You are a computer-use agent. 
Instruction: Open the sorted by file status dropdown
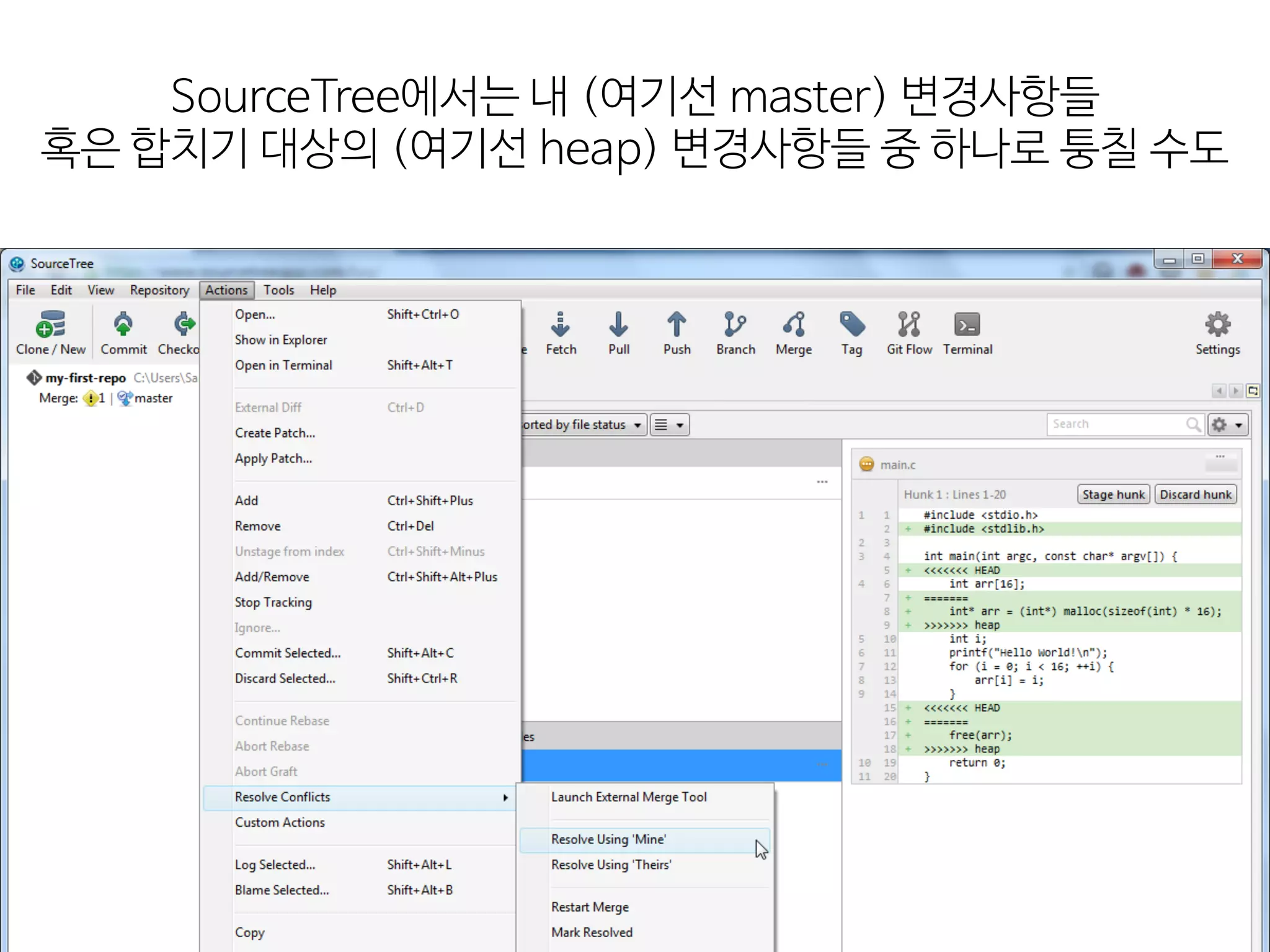[x=583, y=425]
